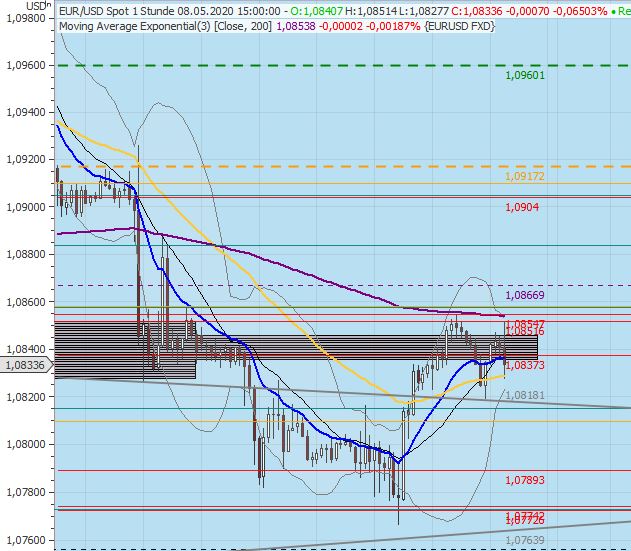The width and height of the screenshot is (631, 551).
Task: Click the red level label 1,08373
Action: tap(525, 365)
